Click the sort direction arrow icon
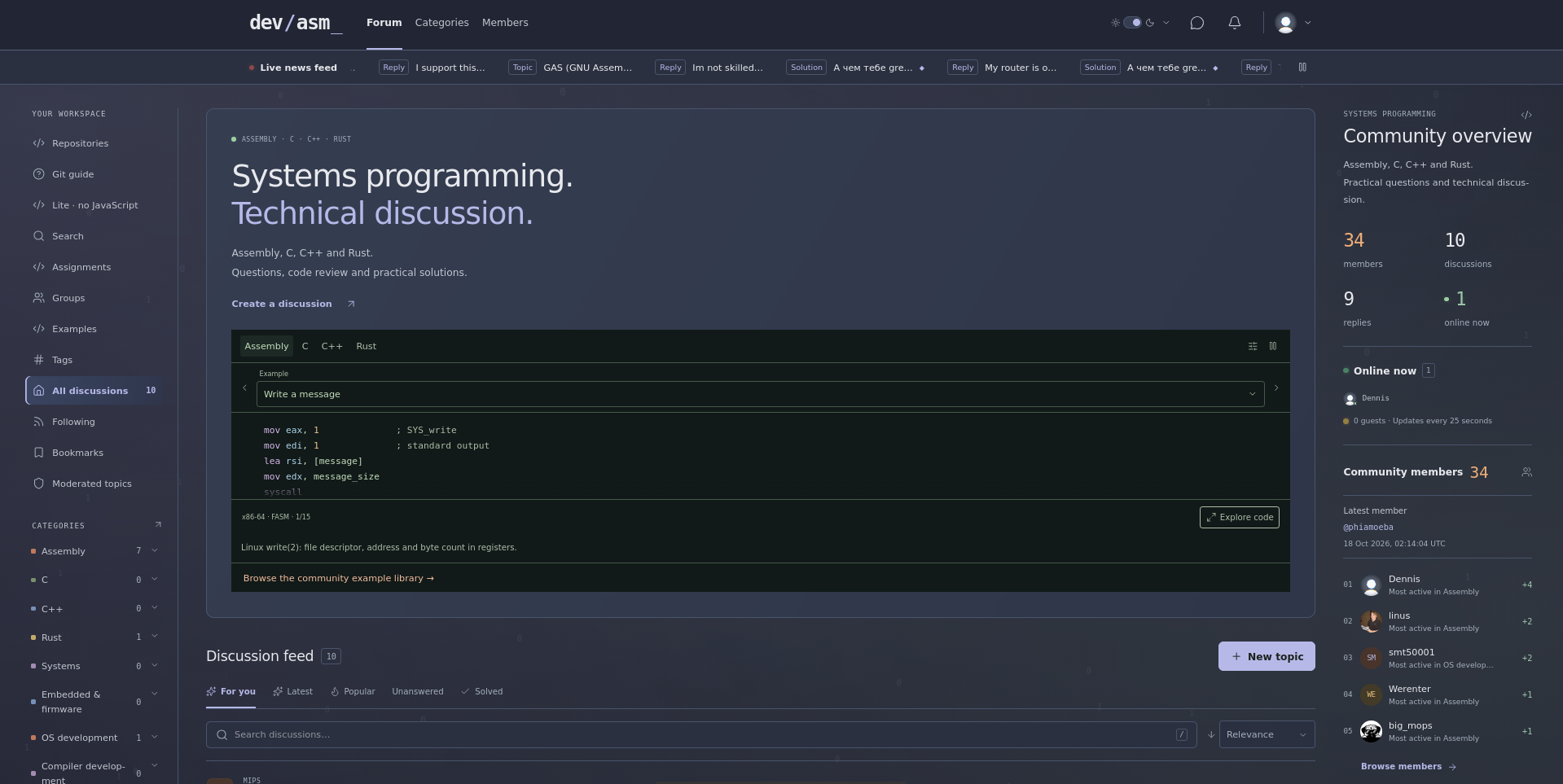 tap(1211, 734)
